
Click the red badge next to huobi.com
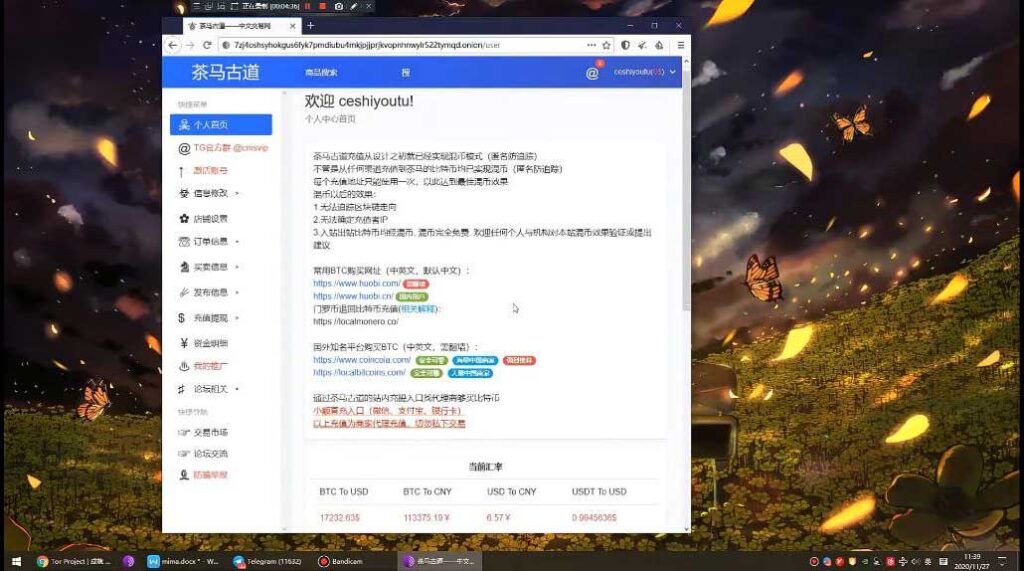point(416,284)
